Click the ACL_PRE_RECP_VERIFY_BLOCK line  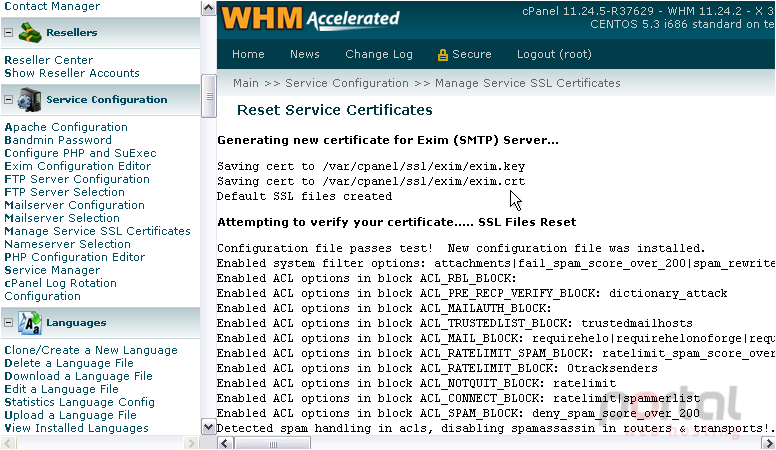[x=472, y=294]
